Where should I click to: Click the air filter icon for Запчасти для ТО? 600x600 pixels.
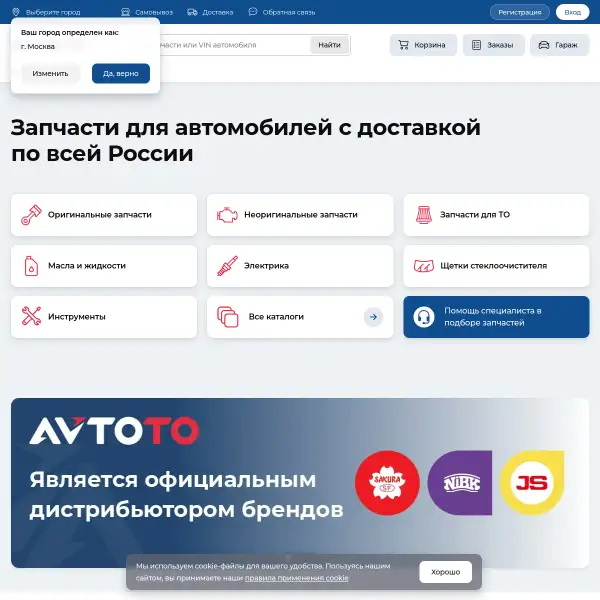coord(424,215)
